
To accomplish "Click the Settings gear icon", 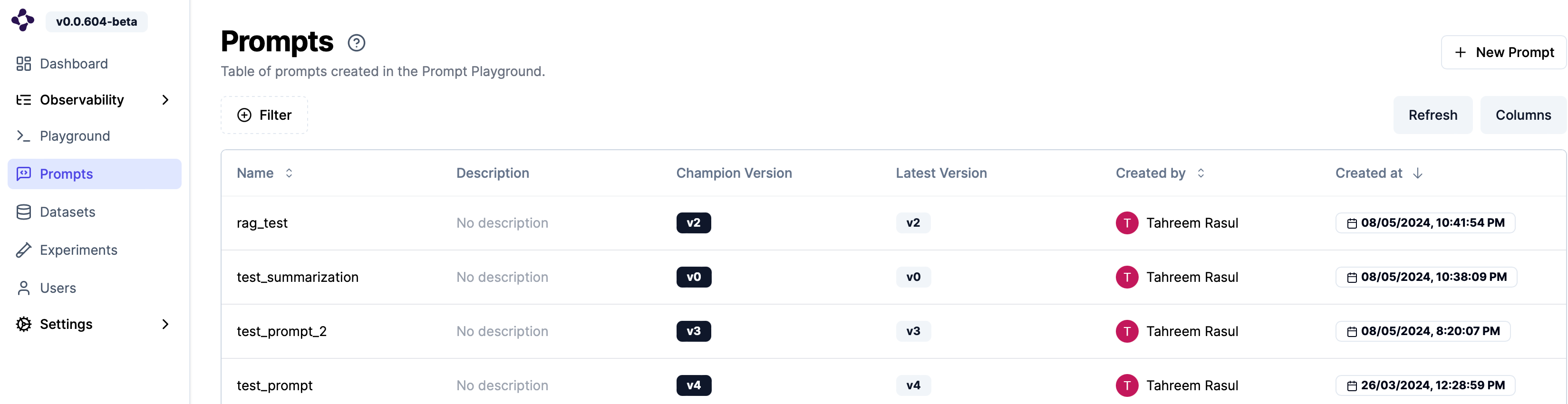I will 24,324.
